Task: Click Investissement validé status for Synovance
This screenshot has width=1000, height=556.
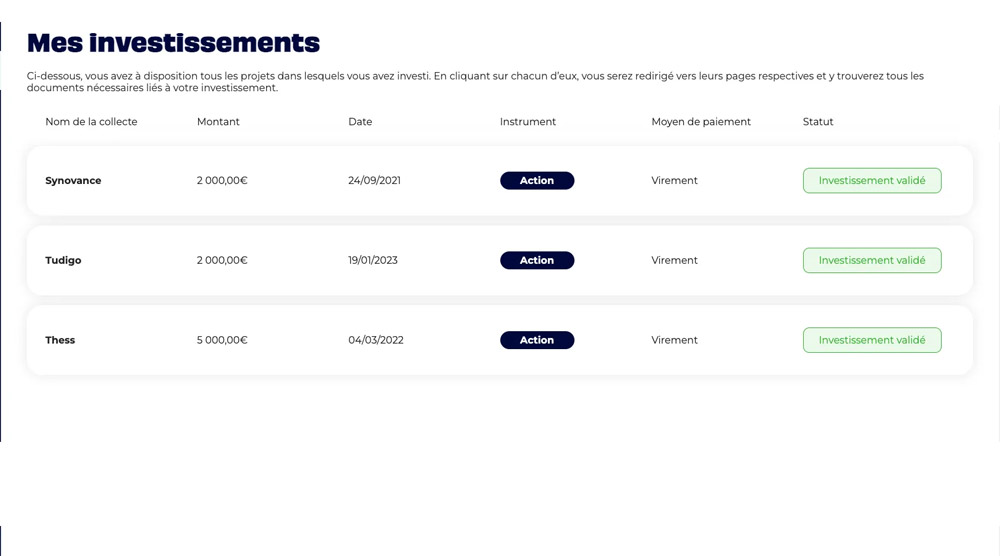Action: (872, 180)
